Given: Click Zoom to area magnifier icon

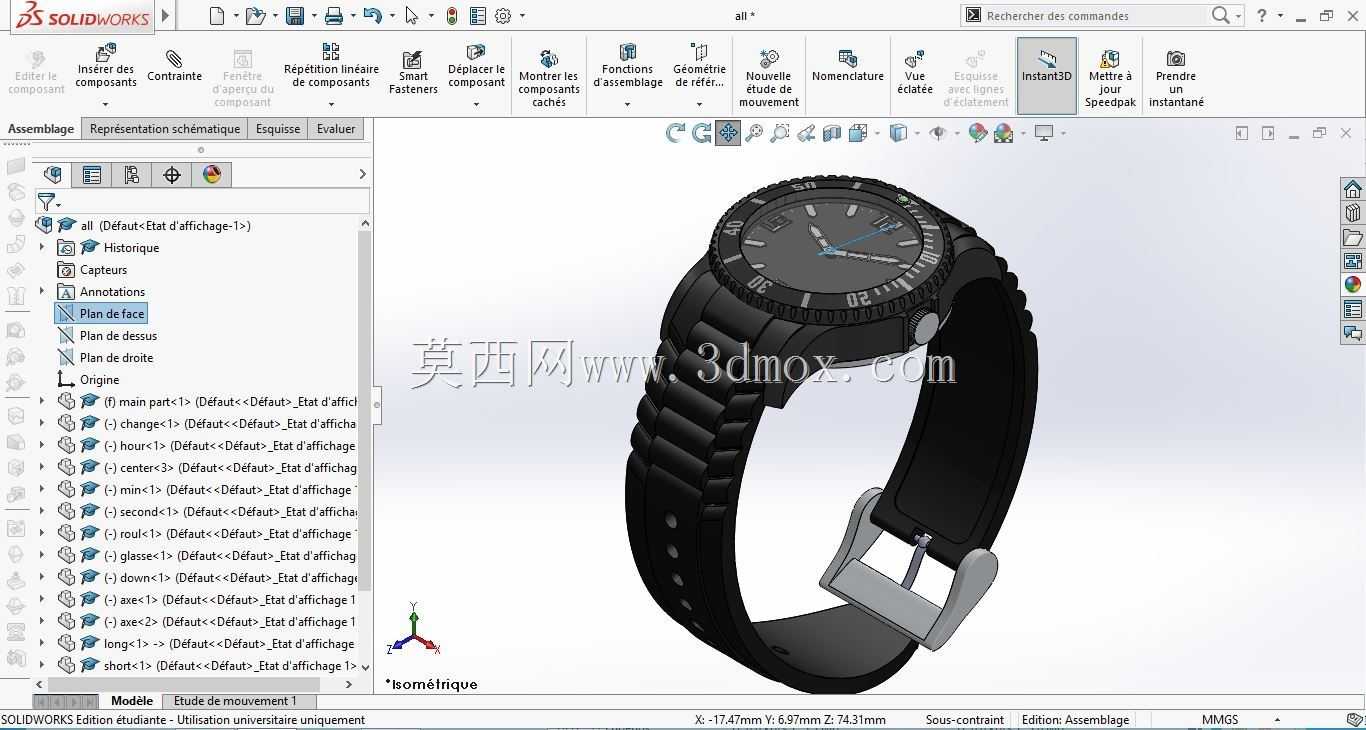Looking at the screenshot, I should click(780, 133).
